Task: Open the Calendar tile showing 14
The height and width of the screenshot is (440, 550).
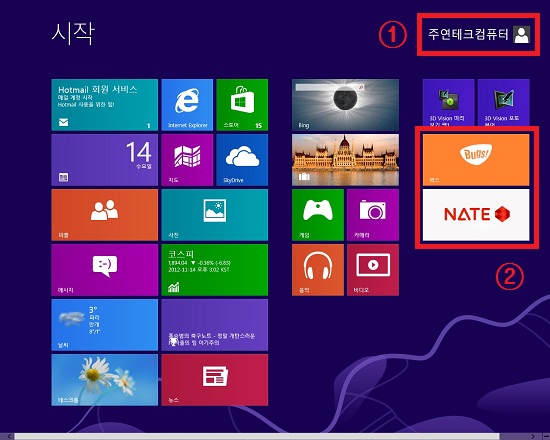Action: click(x=105, y=160)
